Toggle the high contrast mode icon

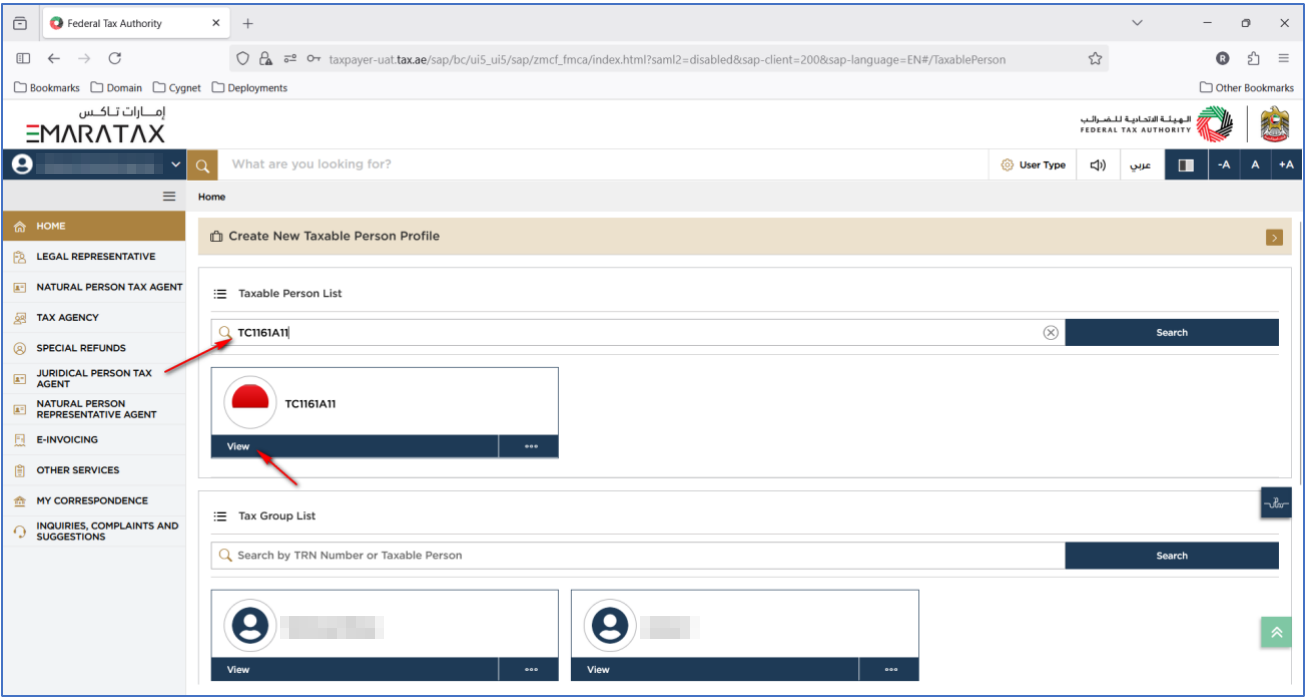(x=1186, y=165)
